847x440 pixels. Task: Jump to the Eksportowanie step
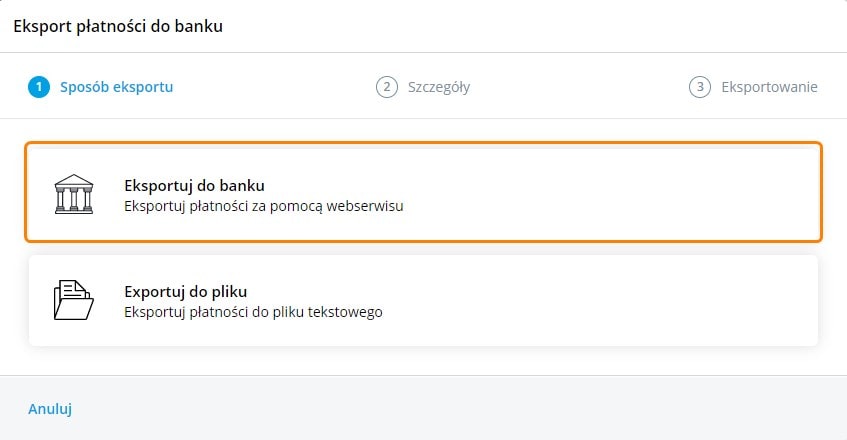(x=769, y=87)
